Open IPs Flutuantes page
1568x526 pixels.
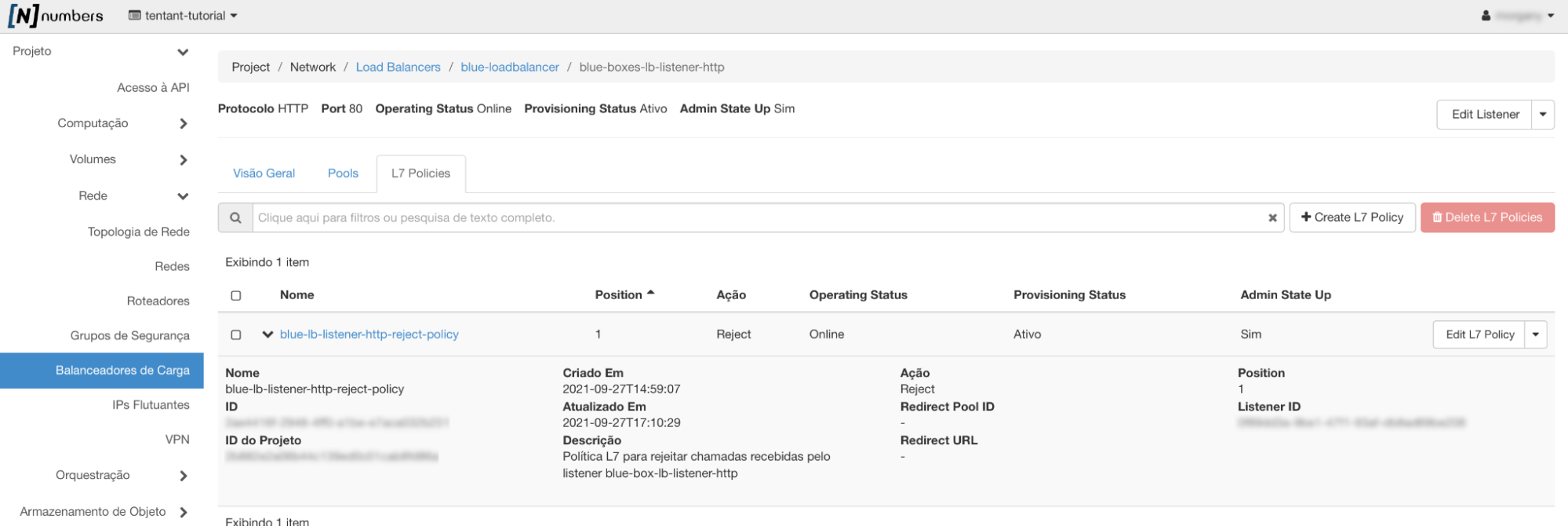click(151, 404)
